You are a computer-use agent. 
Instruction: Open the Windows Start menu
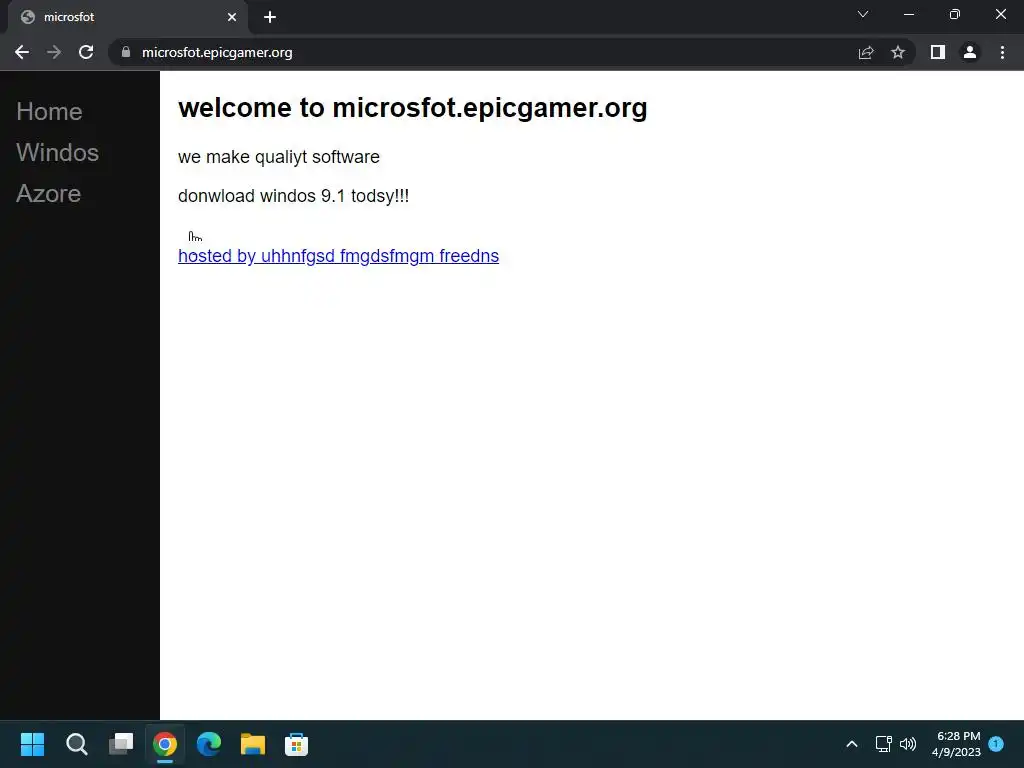tap(32, 744)
